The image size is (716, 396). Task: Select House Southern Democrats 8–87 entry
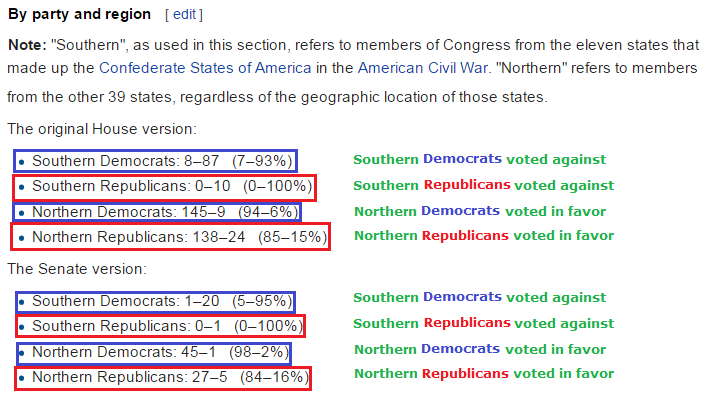[155, 161]
